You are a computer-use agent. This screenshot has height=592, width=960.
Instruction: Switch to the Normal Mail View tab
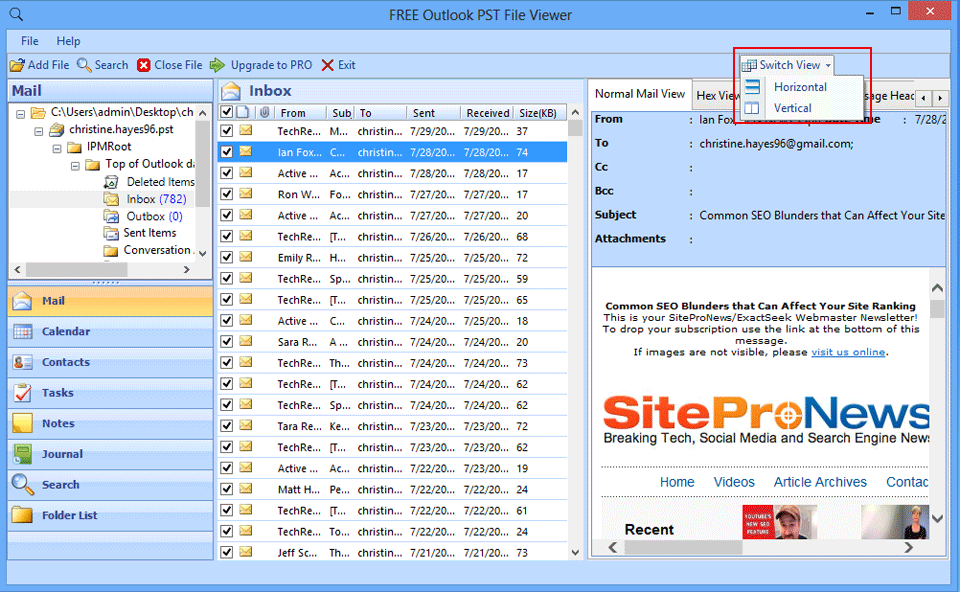click(640, 94)
